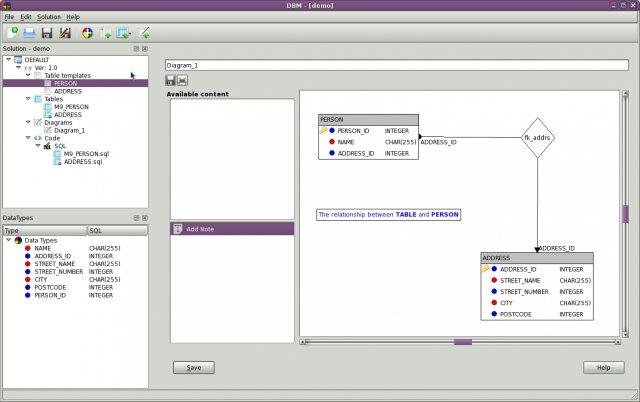Click the key icon beside ADDRESS_ID in ADDRESS table

click(x=486, y=269)
